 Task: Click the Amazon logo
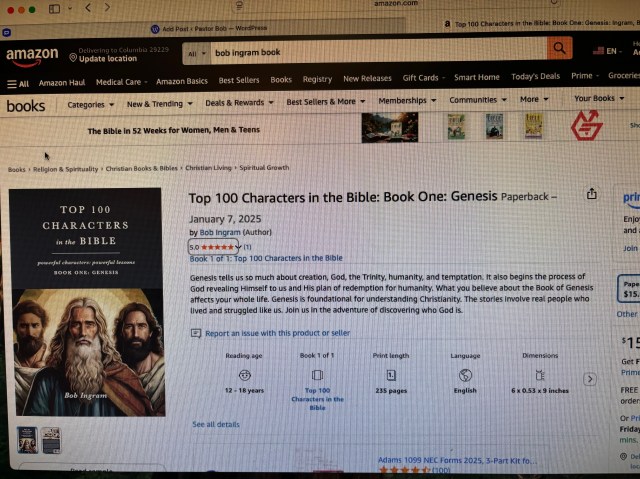tap(32, 56)
